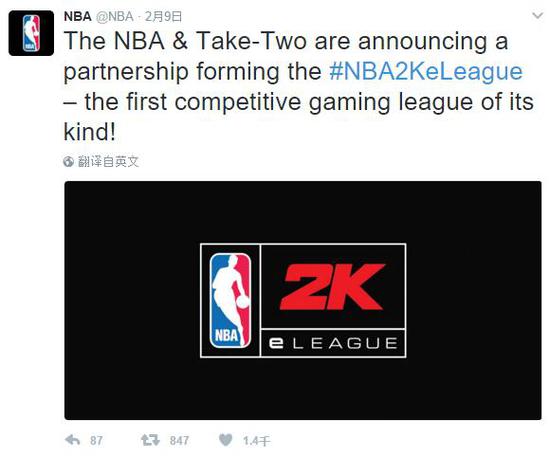Image resolution: width=550 pixels, height=457 pixels.
Task: Click the reply arrow icon
Action: pos(73,440)
